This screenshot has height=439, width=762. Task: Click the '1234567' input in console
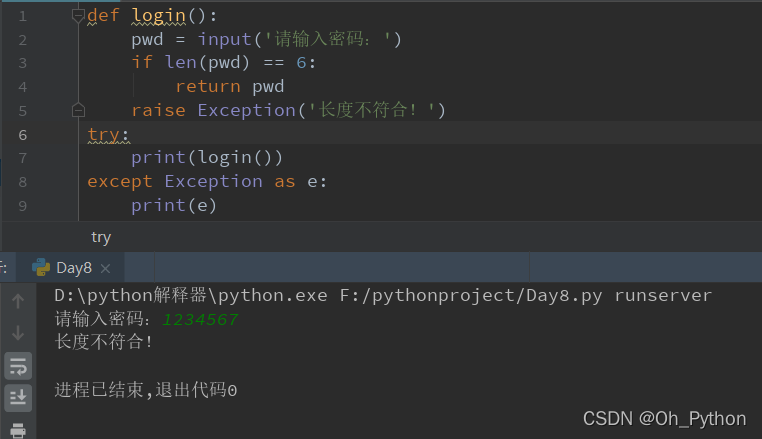[x=200, y=320]
